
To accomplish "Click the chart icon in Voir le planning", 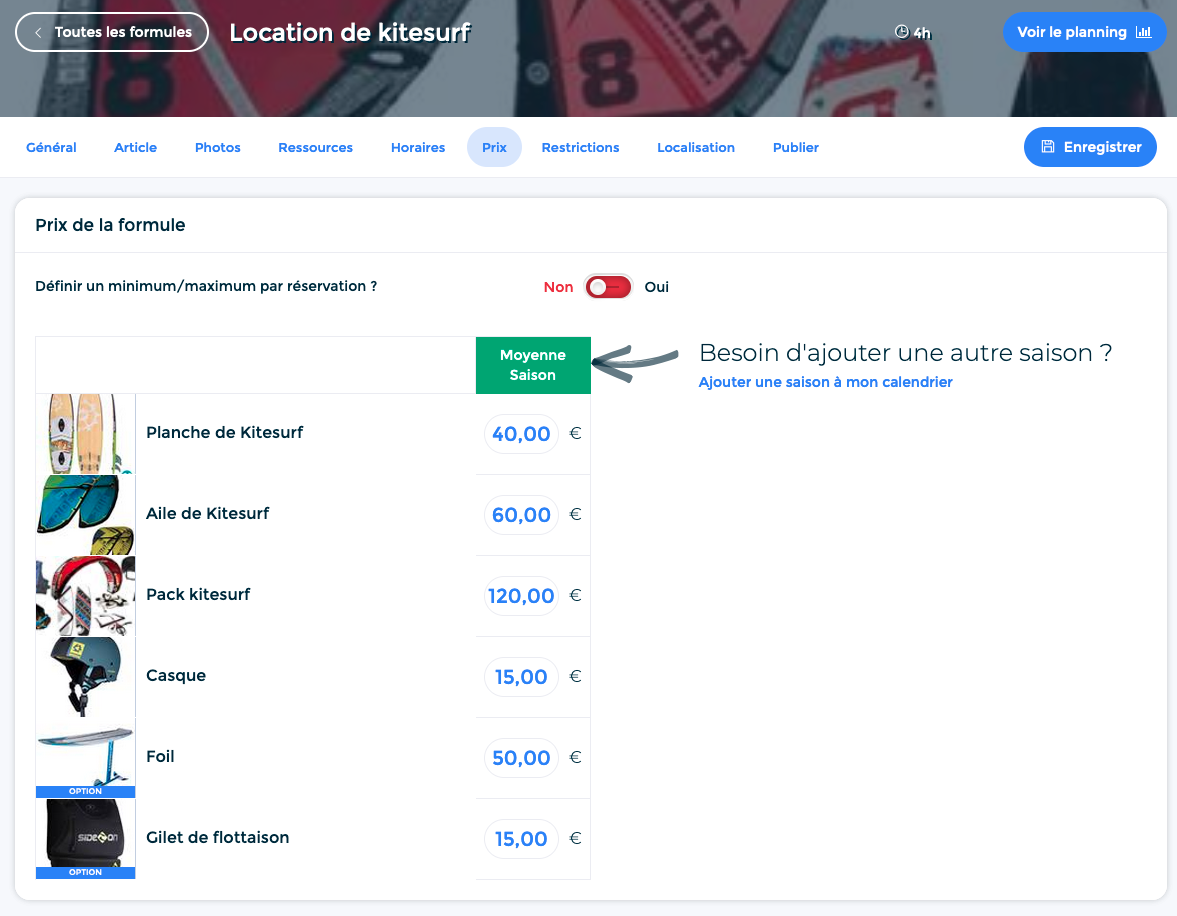I will 1144,32.
